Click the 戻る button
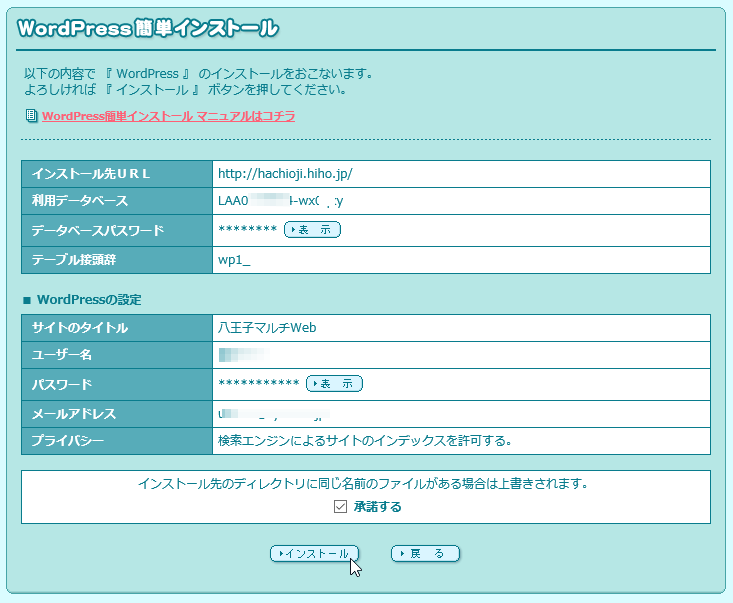 coord(425,553)
